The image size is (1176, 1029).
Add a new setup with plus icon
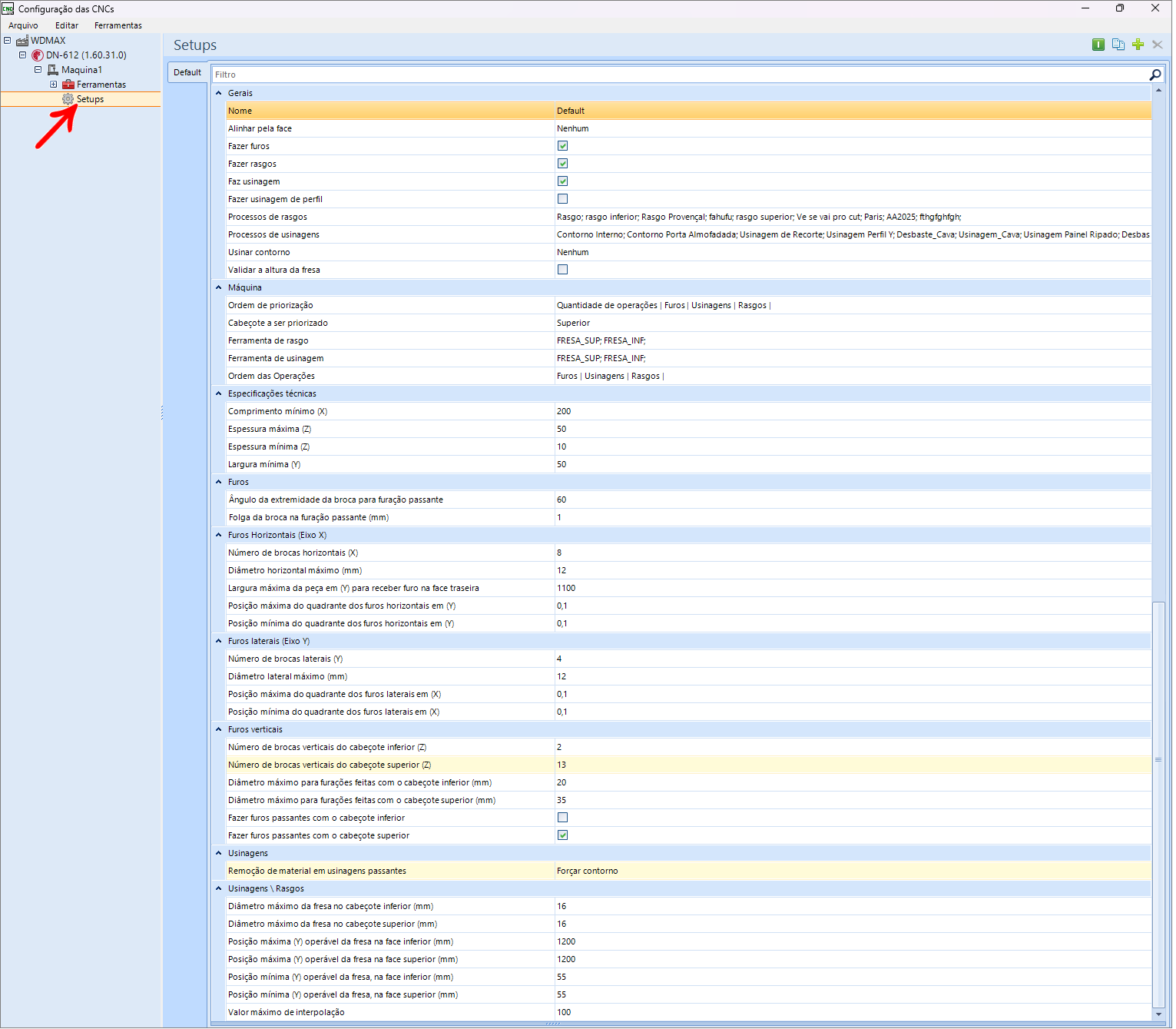tap(1138, 45)
